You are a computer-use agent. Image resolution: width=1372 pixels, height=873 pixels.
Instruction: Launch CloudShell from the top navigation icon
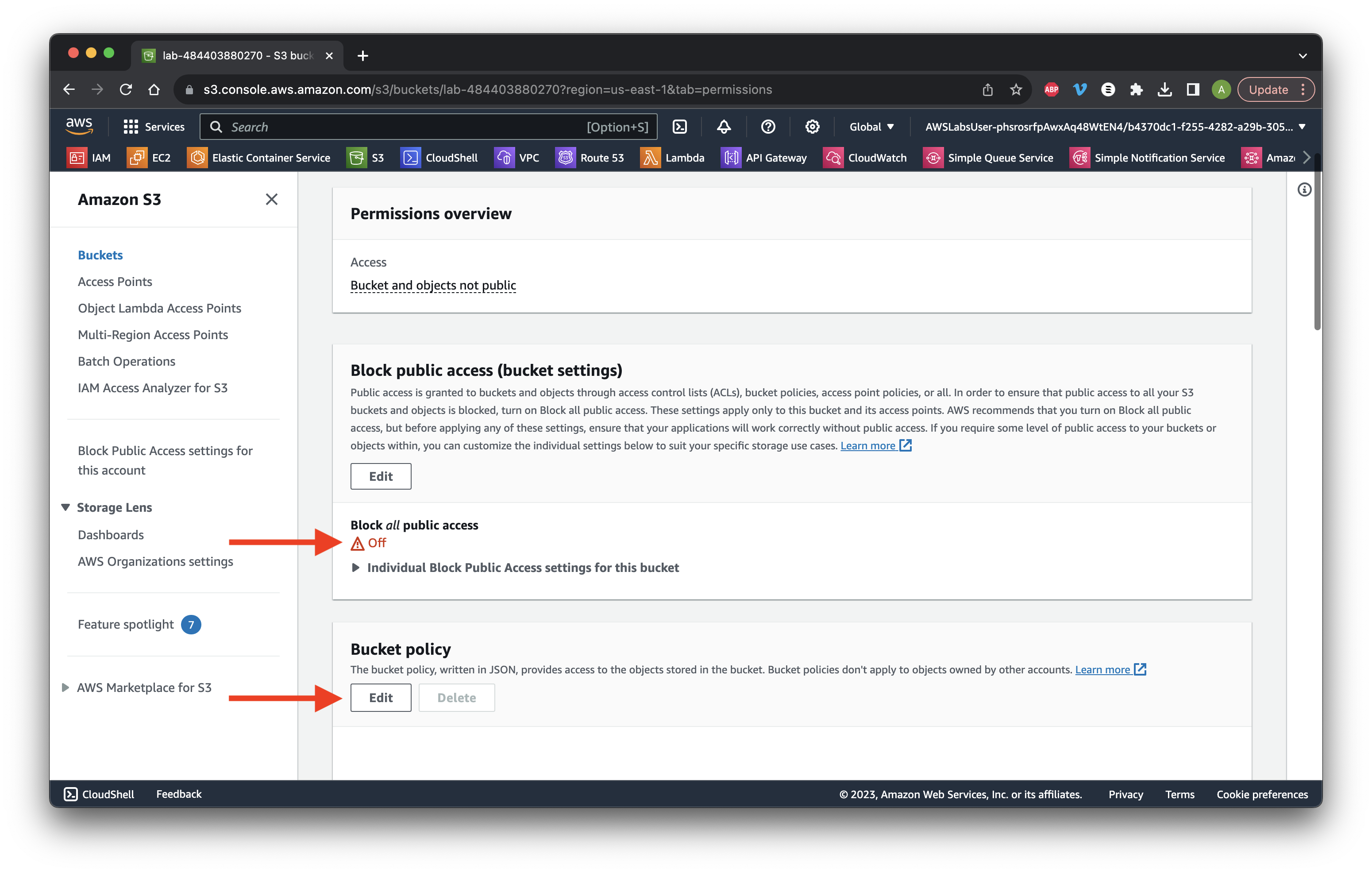[680, 127]
